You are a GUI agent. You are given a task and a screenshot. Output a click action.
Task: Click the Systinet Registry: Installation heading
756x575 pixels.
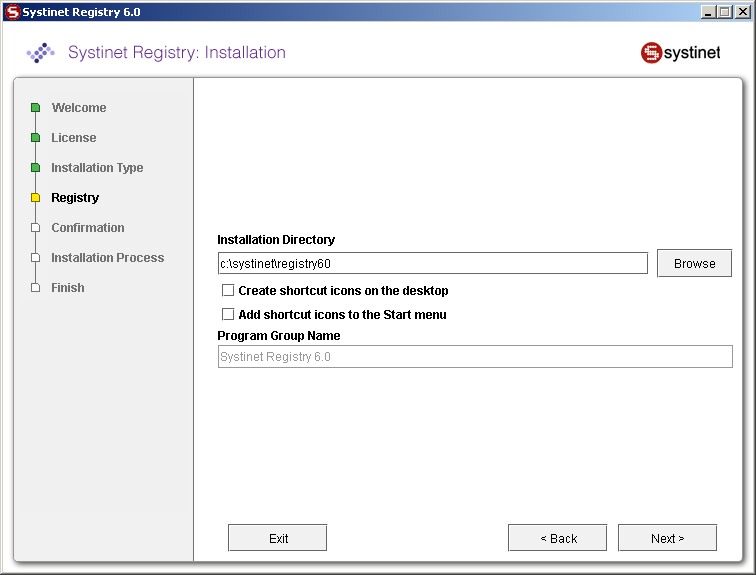(177, 52)
